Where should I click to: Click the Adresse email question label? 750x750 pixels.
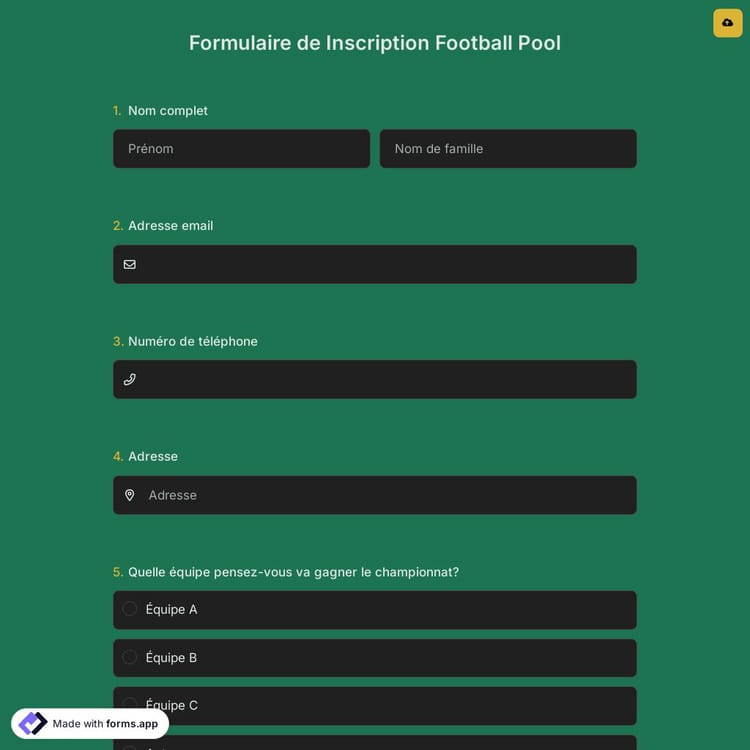[x=170, y=226]
